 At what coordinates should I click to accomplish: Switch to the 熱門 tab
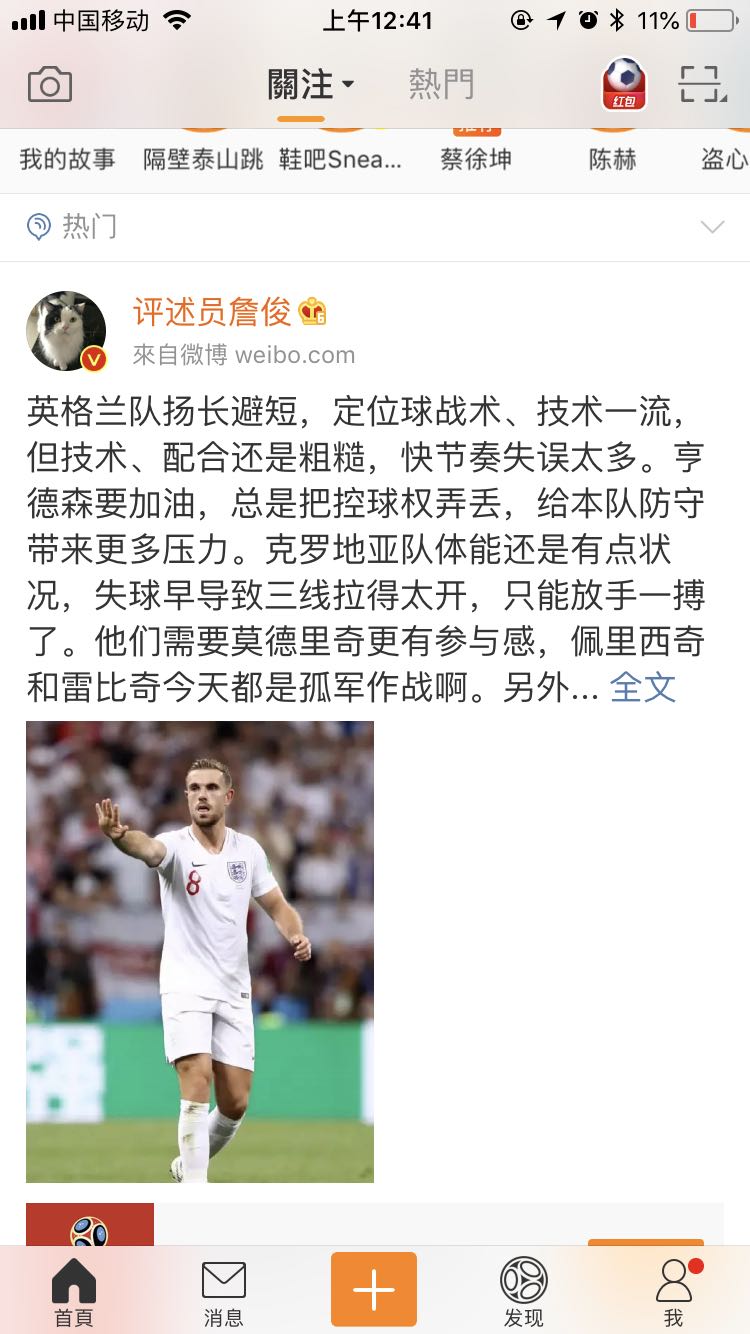click(x=441, y=85)
